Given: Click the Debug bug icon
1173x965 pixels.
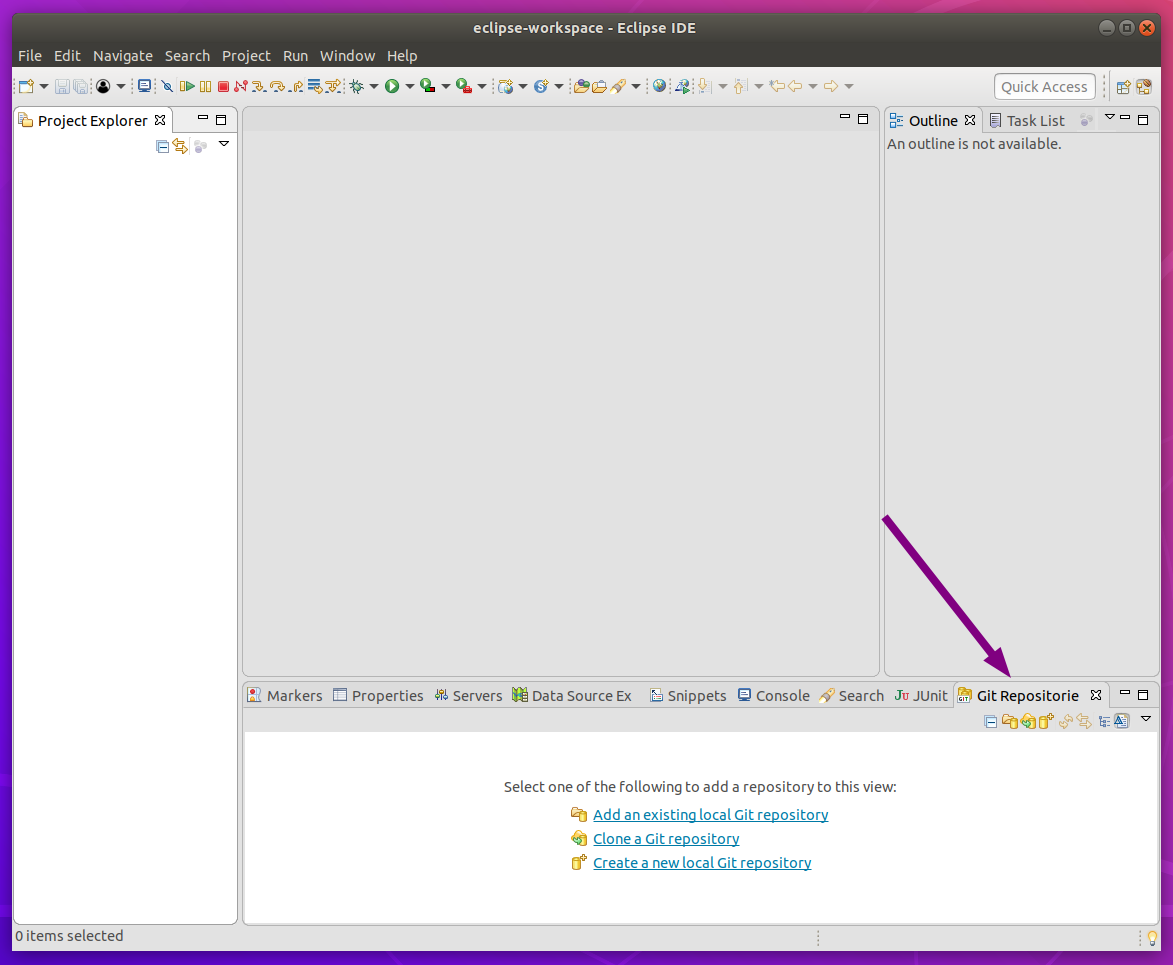Looking at the screenshot, I should pyautogui.click(x=357, y=86).
